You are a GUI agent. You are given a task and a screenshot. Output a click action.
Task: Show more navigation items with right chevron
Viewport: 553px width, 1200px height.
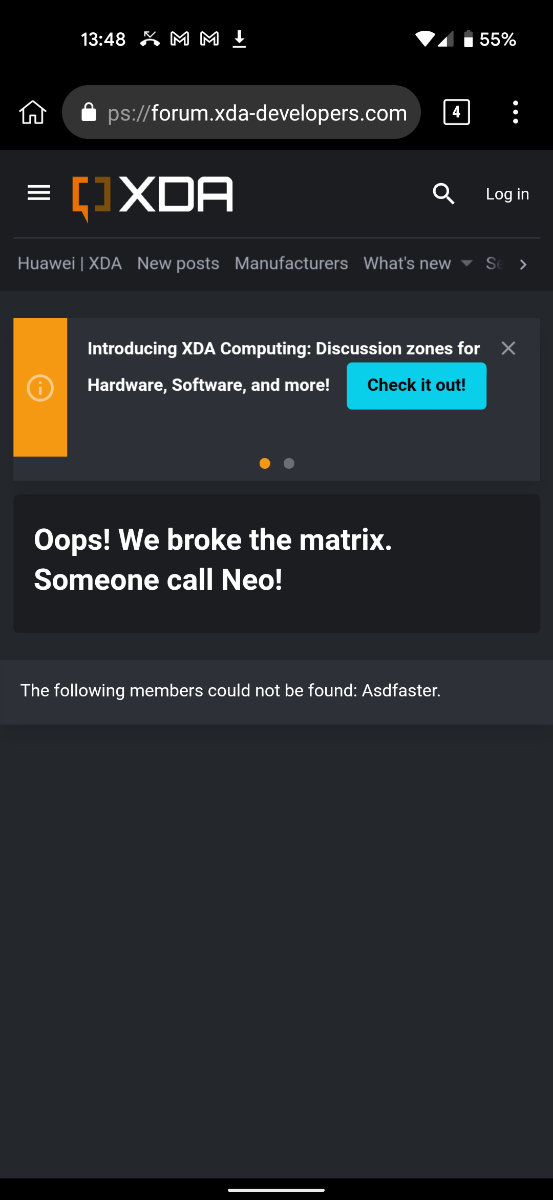[x=522, y=264]
